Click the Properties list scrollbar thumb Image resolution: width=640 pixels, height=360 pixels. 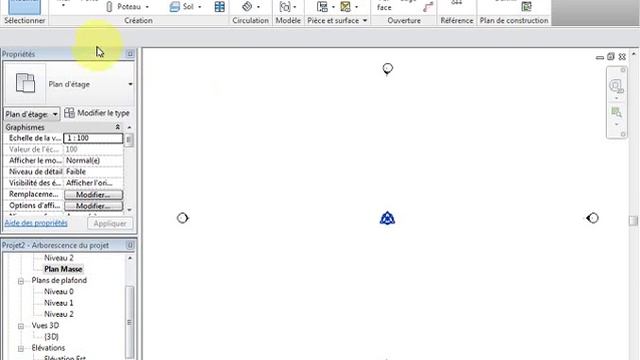point(129,140)
